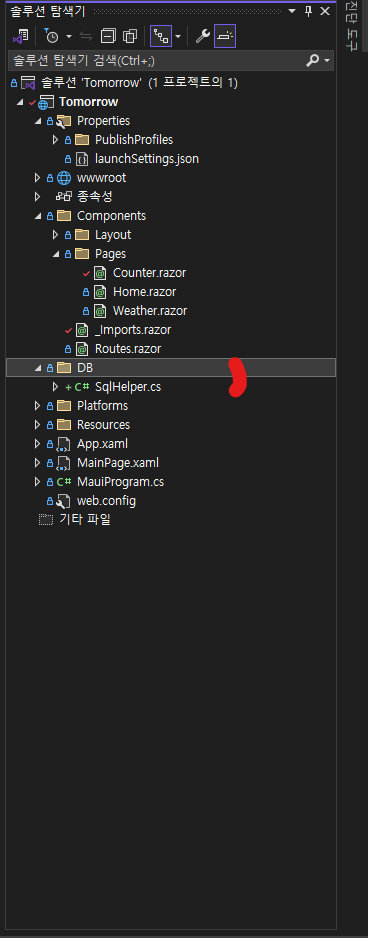Open the dropdown beside the pending changes filter
368x938 pixels.
[68, 36]
